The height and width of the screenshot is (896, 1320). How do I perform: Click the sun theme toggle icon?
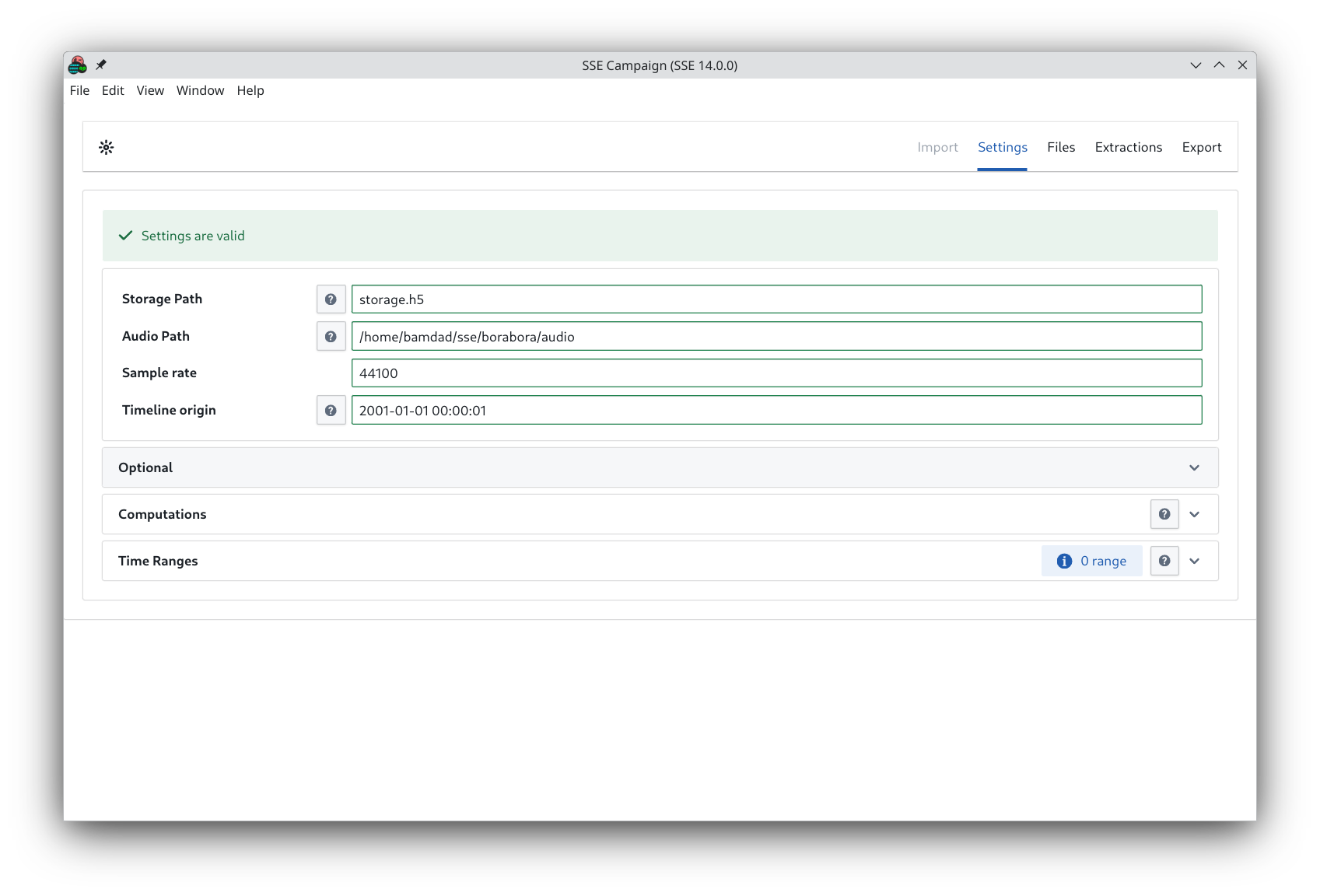(107, 147)
